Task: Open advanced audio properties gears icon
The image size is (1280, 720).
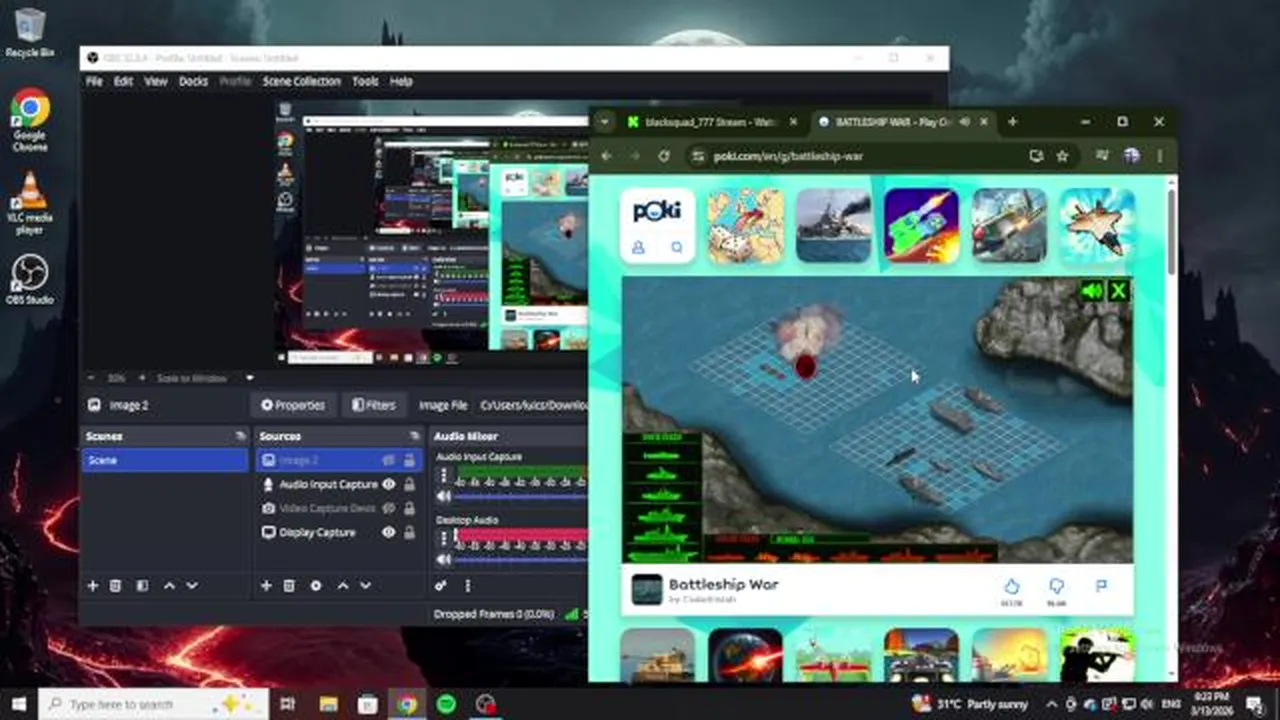Action: click(441, 586)
